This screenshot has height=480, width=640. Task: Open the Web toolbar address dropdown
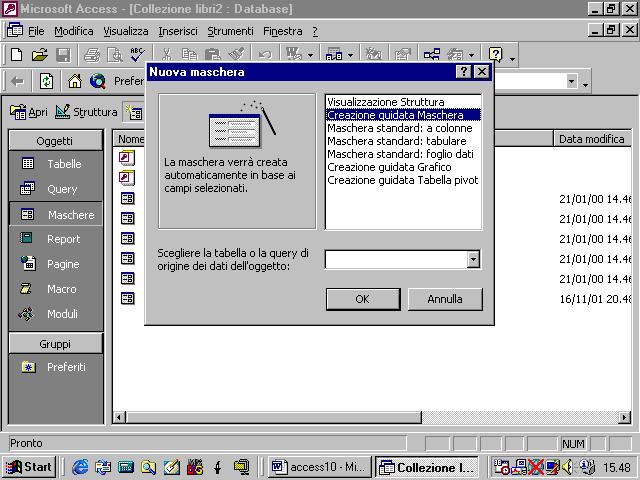point(571,82)
